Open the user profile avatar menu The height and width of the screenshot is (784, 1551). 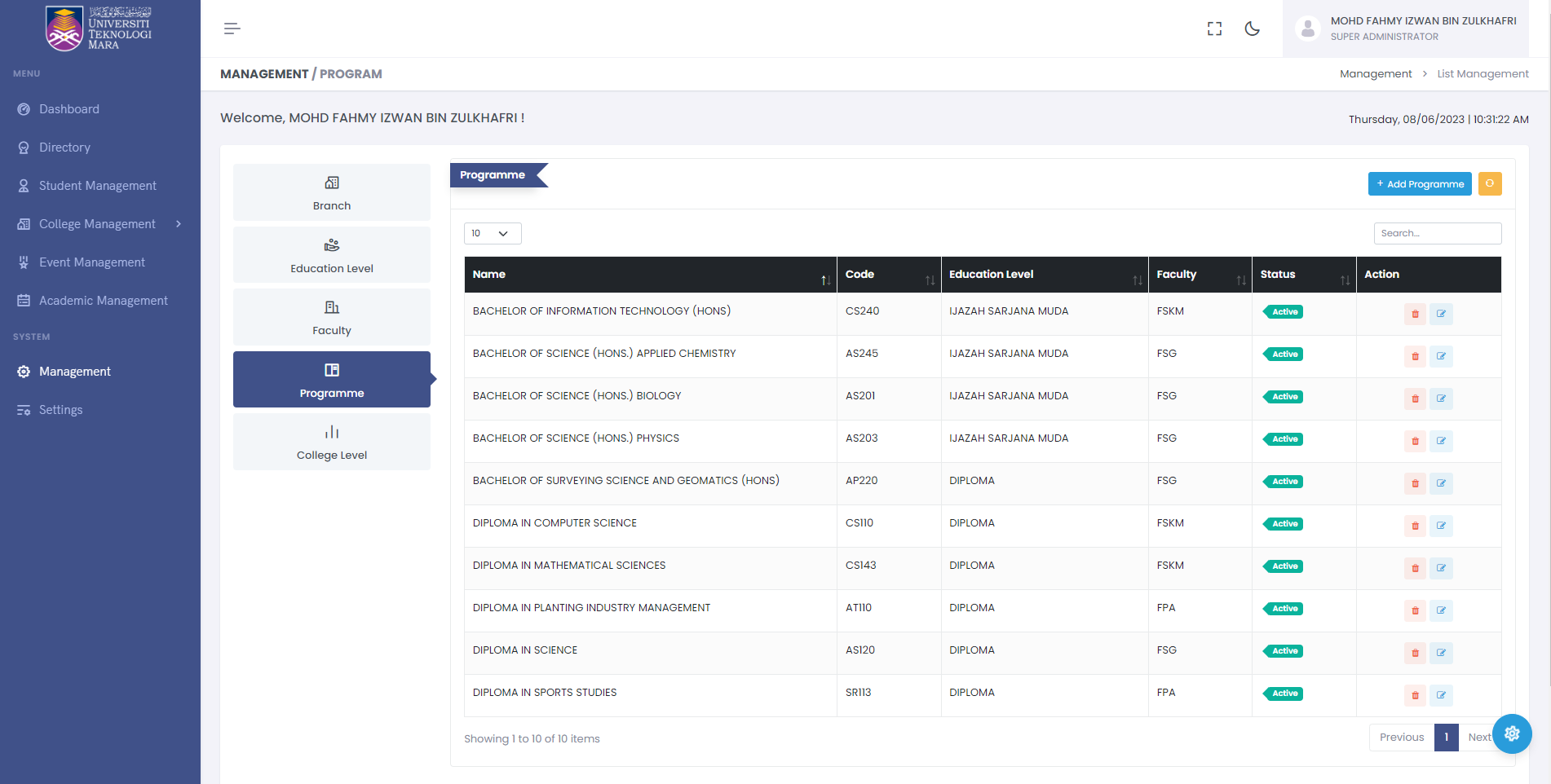point(1307,29)
